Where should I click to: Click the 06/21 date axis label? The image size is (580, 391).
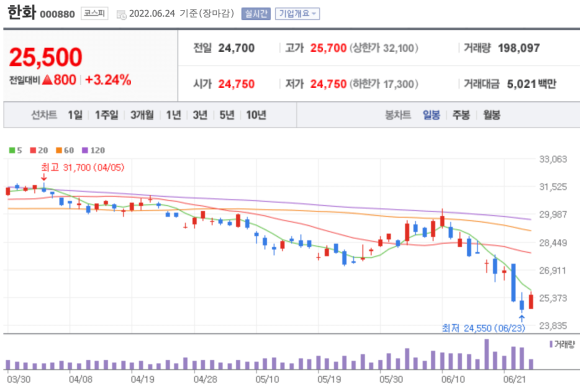[x=515, y=380]
